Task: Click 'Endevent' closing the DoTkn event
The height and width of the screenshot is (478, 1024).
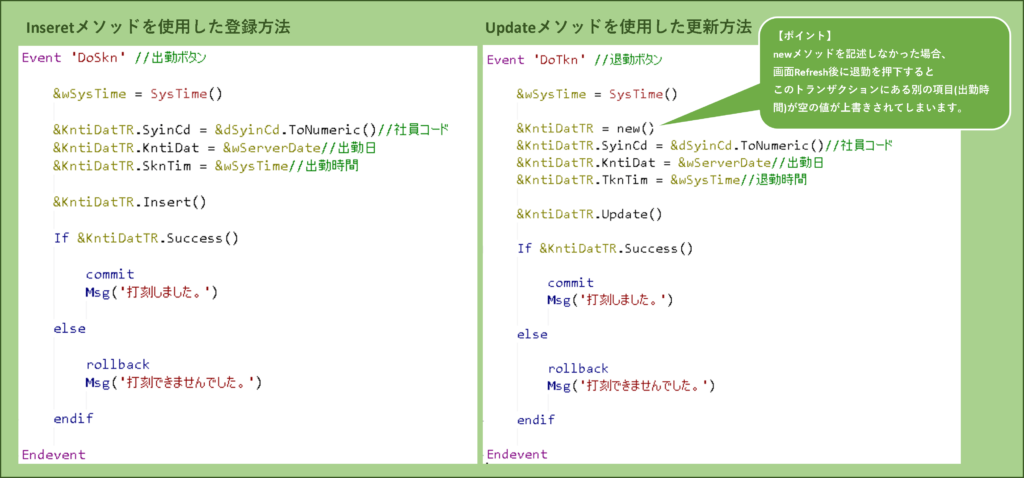Action: click(x=517, y=454)
